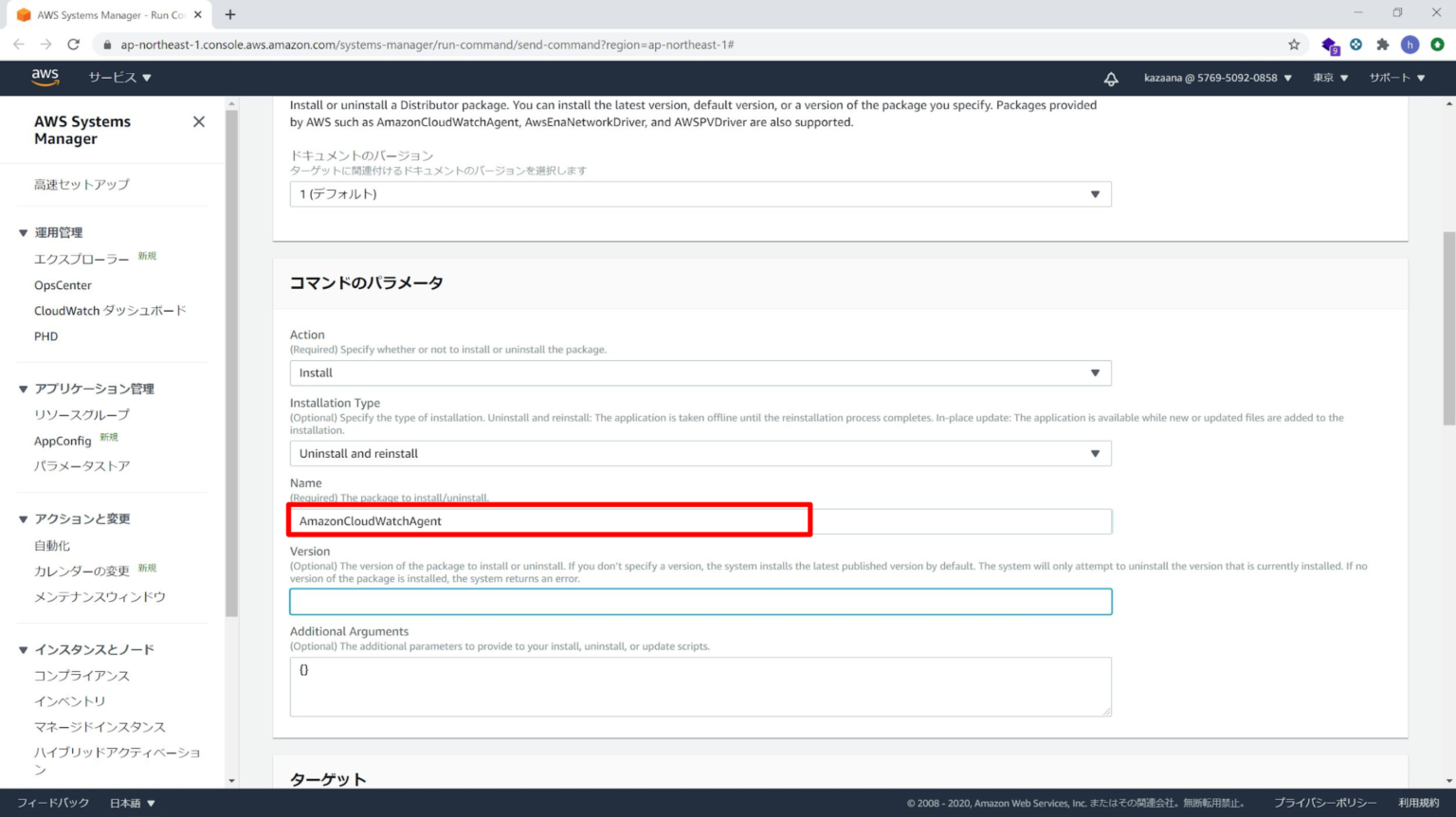
Task: Click the Additional Arguments text area
Action: [x=700, y=686]
